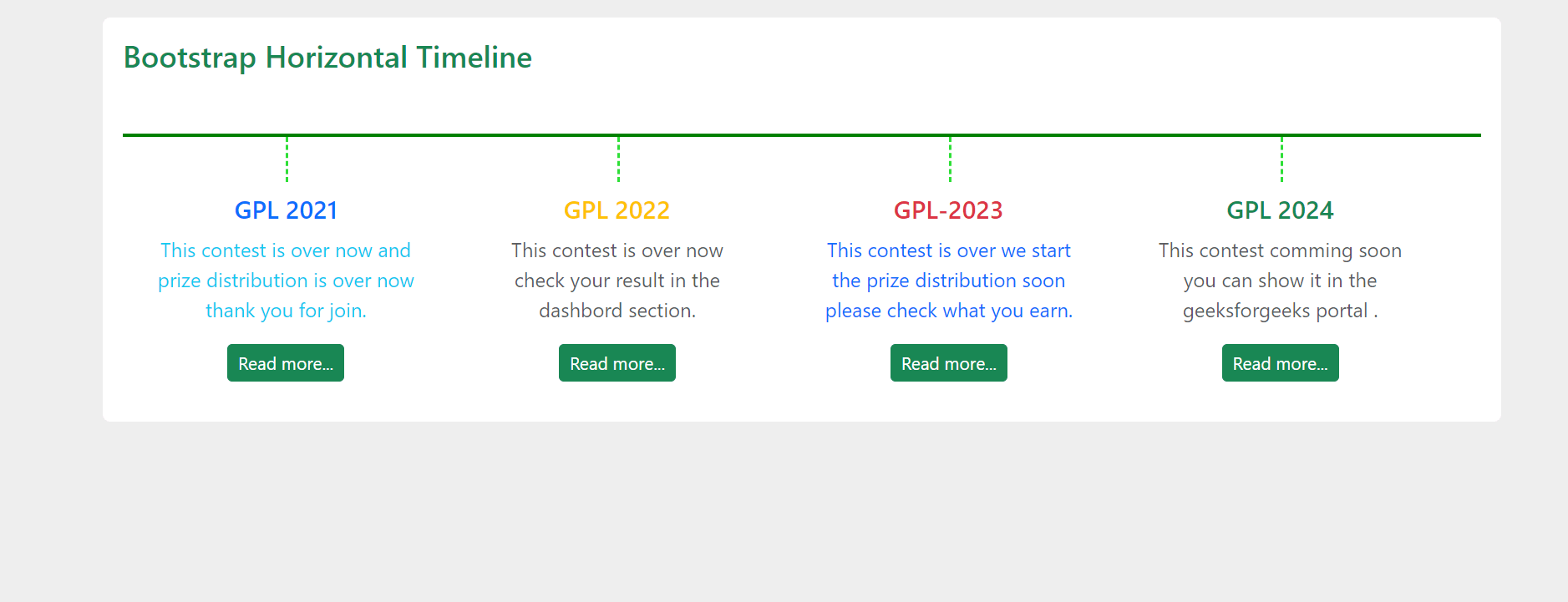
Task: Click dashed timeline marker above GPL 2022
Action: coord(618,159)
